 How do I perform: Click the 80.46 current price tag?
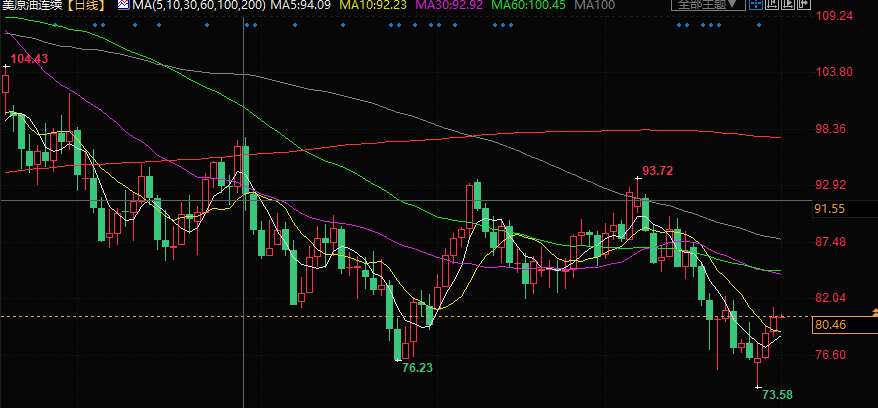click(x=831, y=325)
